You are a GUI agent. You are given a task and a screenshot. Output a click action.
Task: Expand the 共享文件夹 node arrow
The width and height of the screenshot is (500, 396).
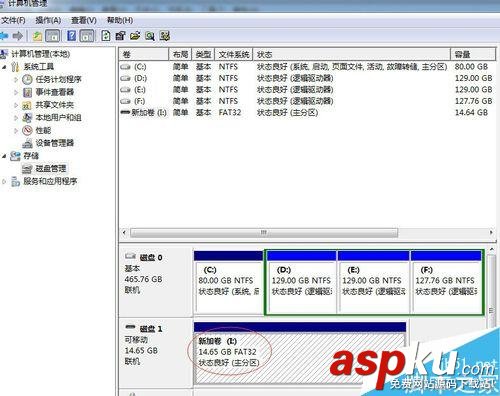[x=16, y=105]
